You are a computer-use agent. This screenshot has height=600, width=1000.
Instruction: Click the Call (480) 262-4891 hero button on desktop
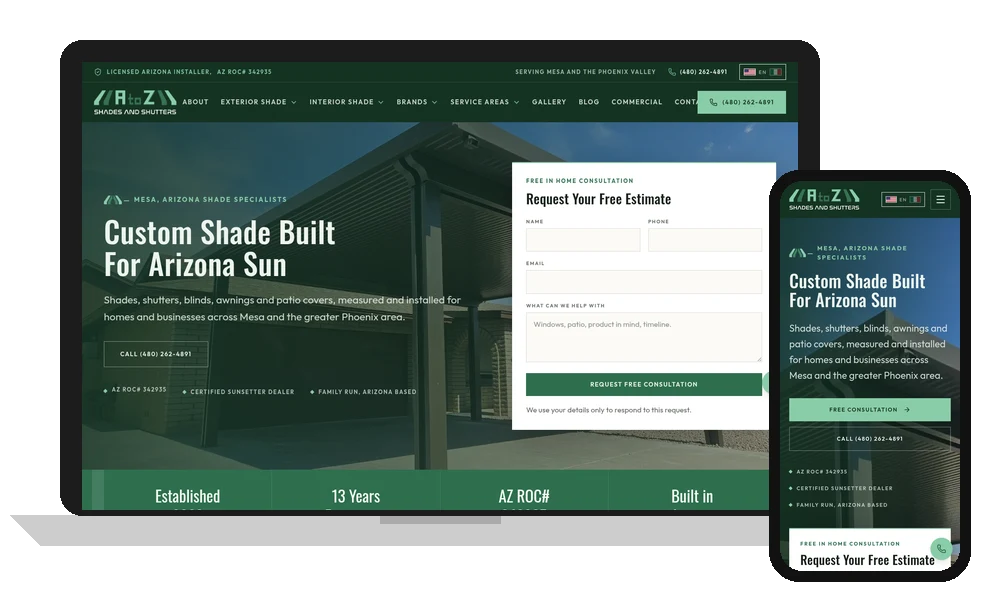coord(156,354)
